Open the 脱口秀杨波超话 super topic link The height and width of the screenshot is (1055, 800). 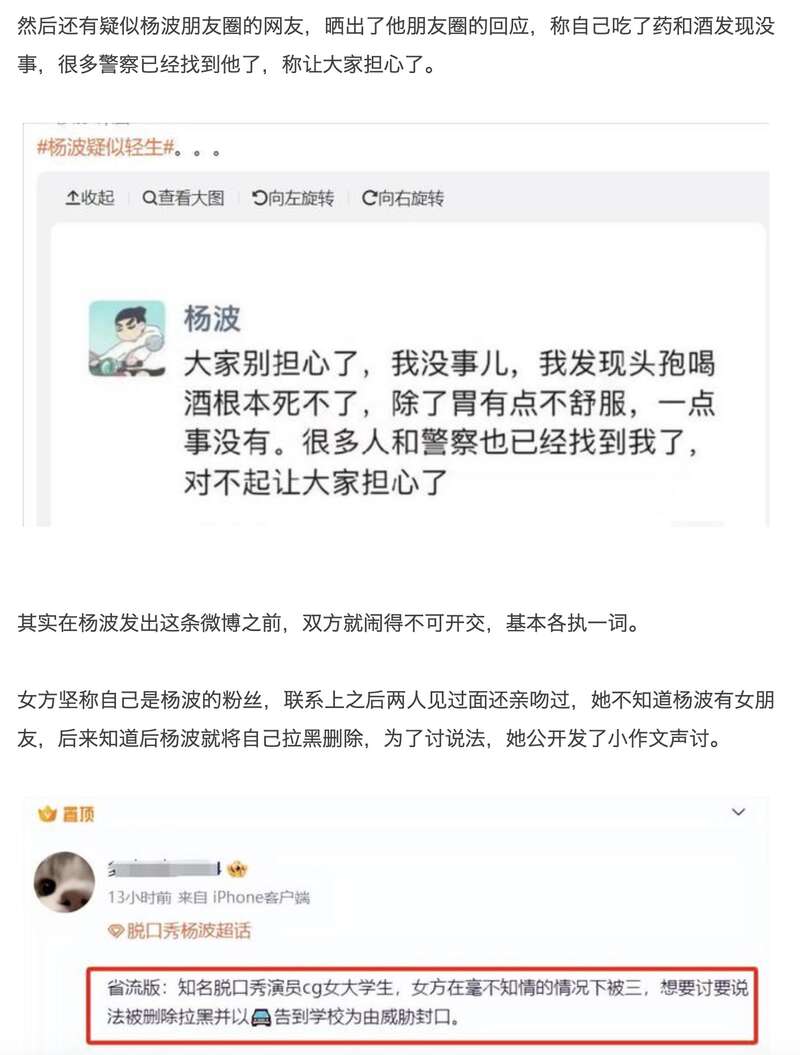[188, 931]
